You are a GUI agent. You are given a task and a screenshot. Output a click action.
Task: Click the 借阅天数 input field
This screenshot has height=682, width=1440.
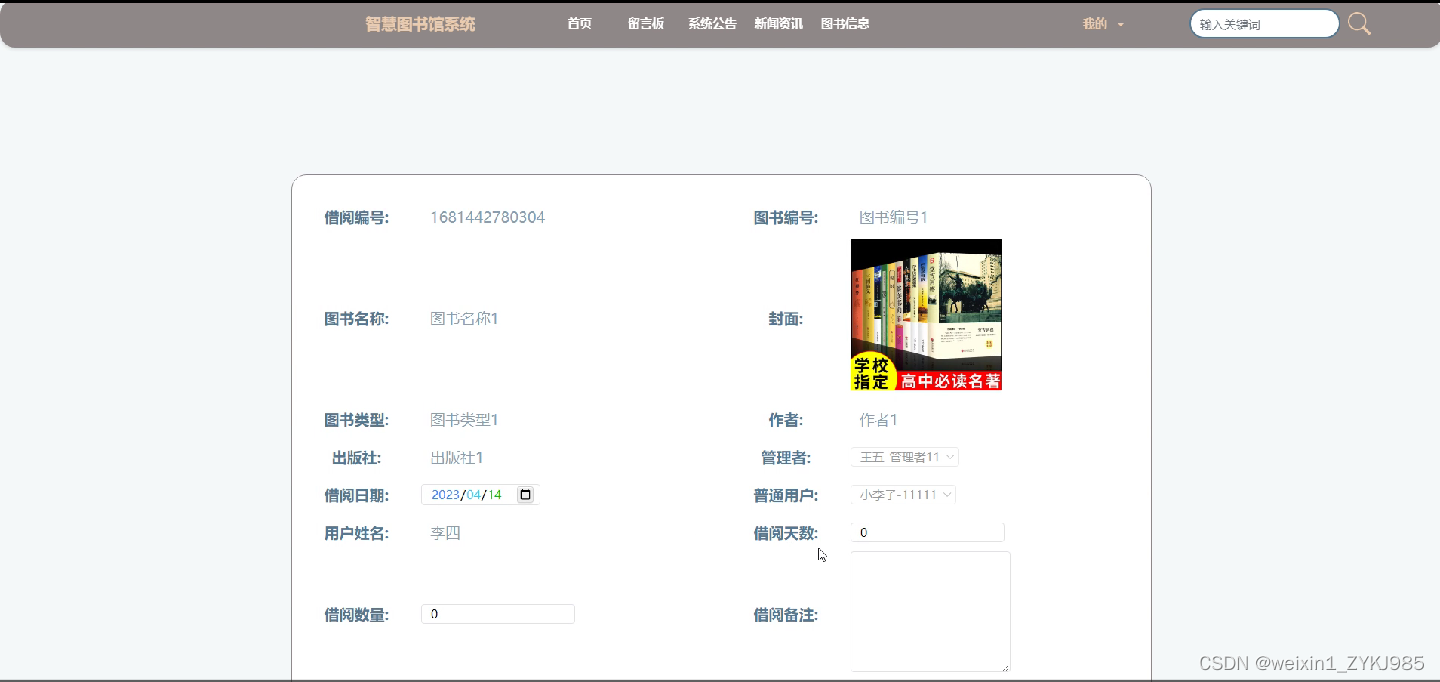[927, 533]
